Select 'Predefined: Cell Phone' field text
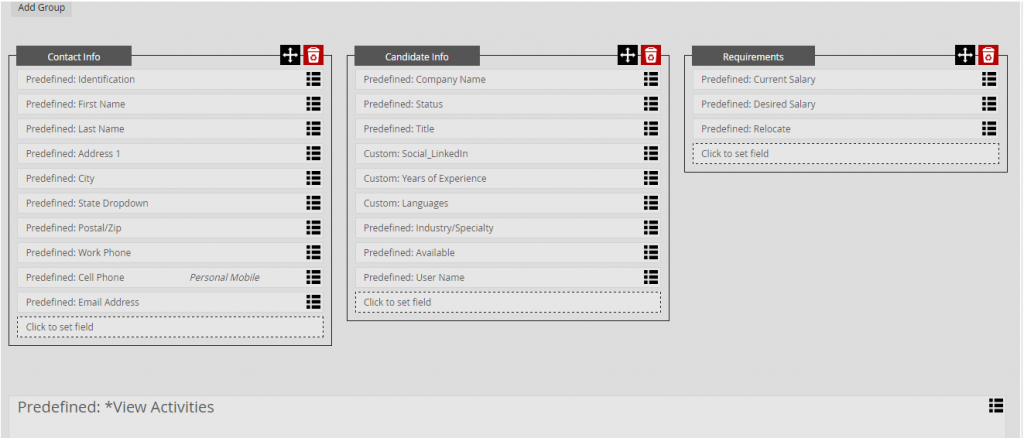This screenshot has width=1024, height=438. pos(75,277)
